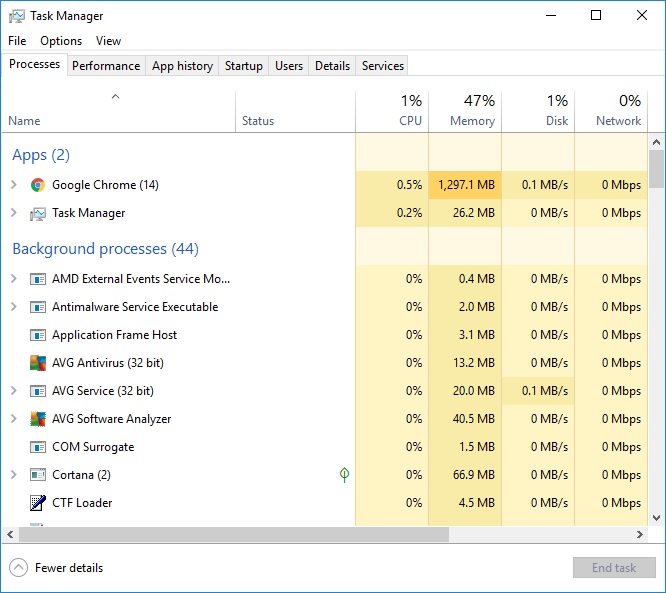Image resolution: width=666 pixels, height=593 pixels.
Task: Expand the Cortana (2) process group
Action: pyautogui.click(x=14, y=475)
